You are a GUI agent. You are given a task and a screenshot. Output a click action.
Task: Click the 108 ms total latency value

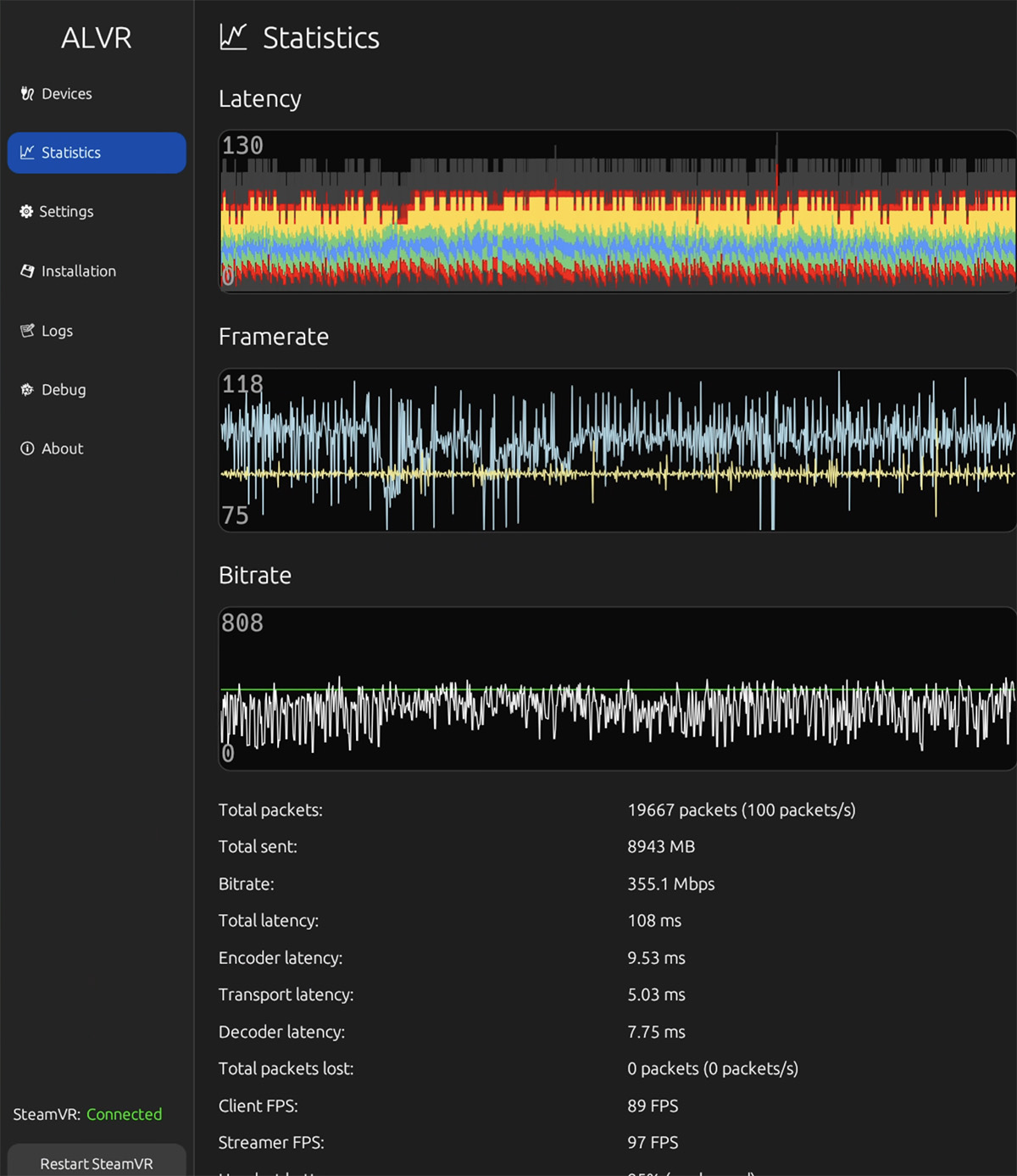pyautogui.click(x=654, y=921)
